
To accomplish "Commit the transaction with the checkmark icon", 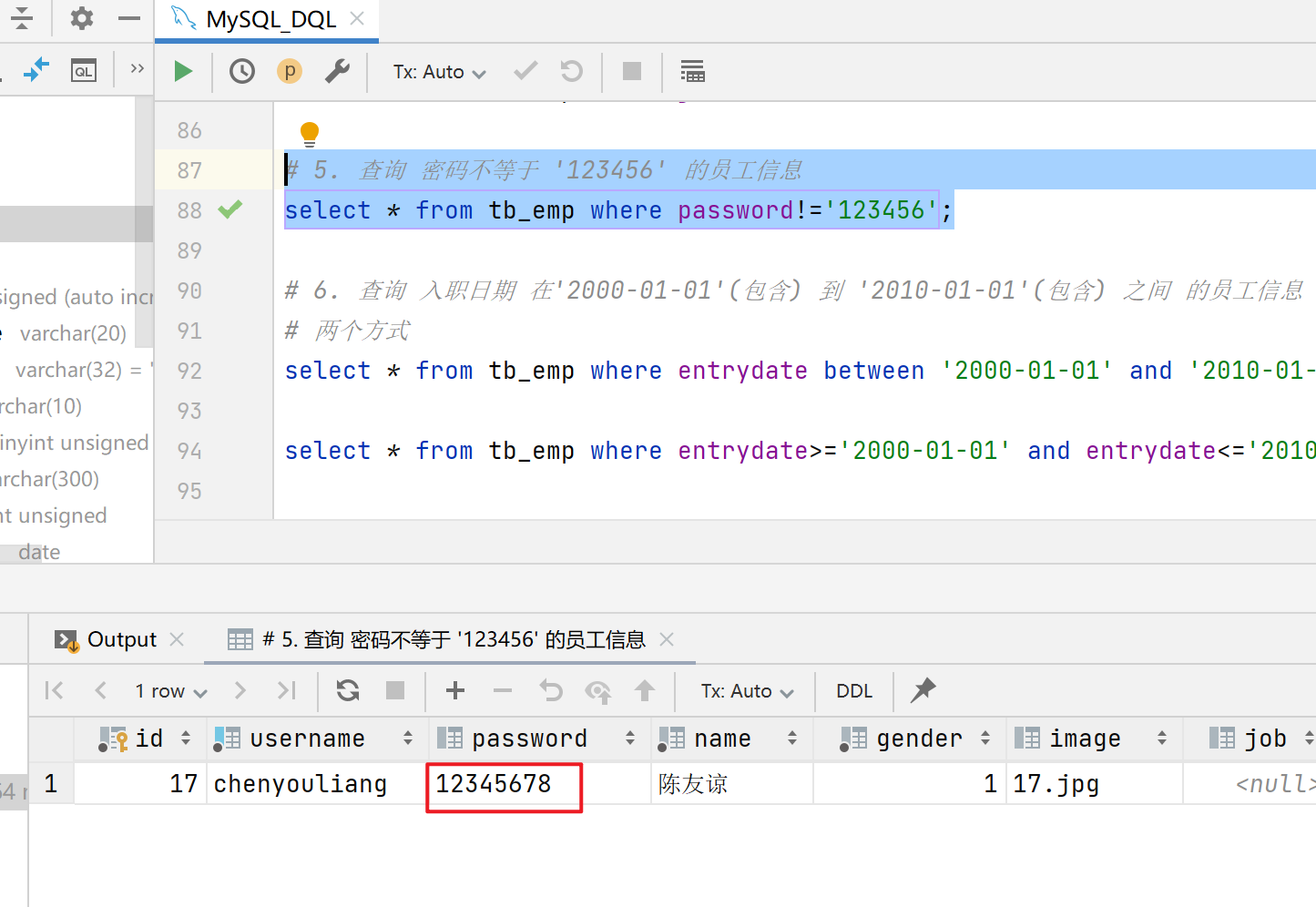I will point(525,71).
